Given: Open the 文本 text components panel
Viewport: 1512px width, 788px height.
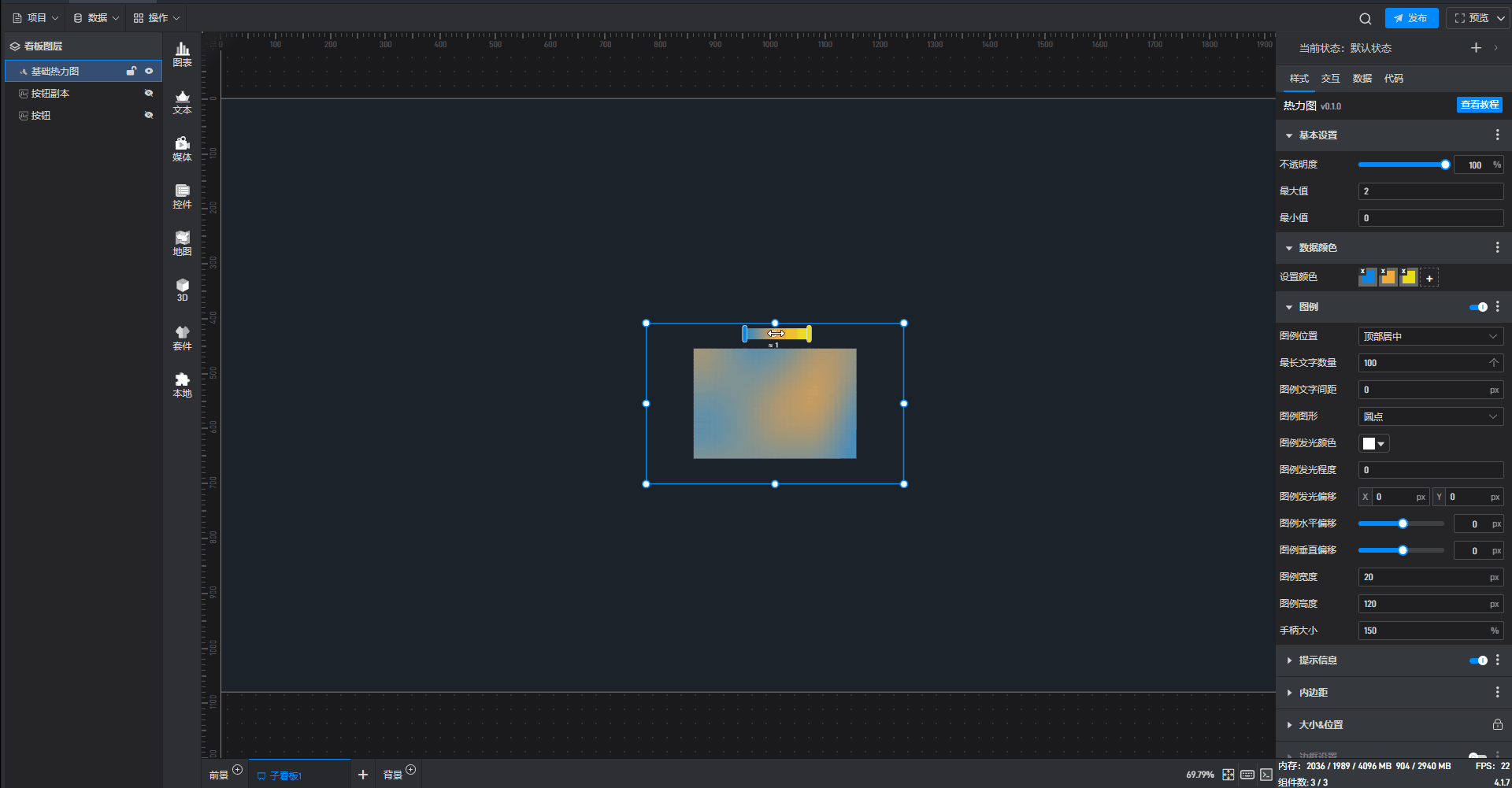Looking at the screenshot, I should (x=182, y=102).
